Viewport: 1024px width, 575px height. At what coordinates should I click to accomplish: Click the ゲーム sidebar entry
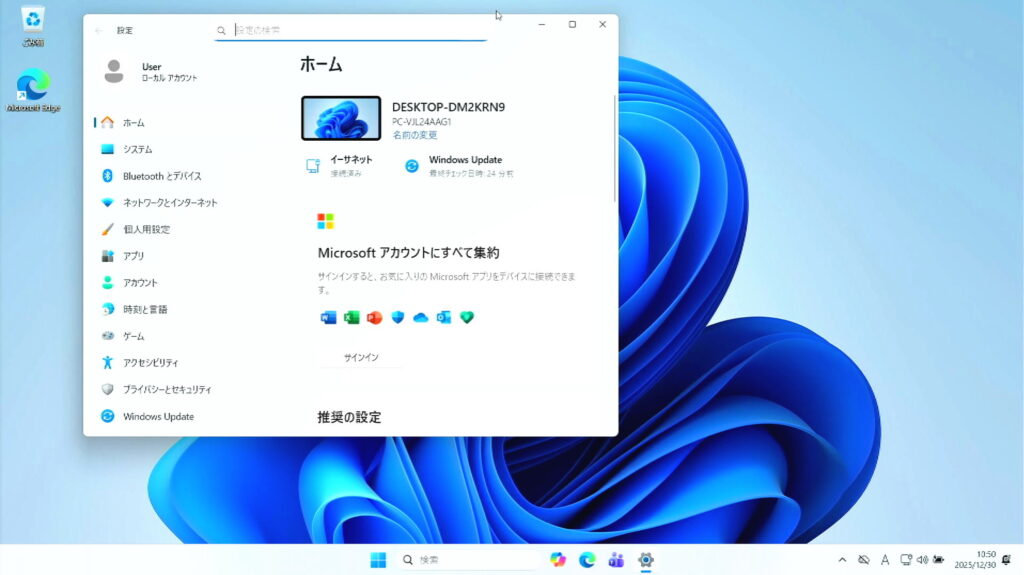133,336
